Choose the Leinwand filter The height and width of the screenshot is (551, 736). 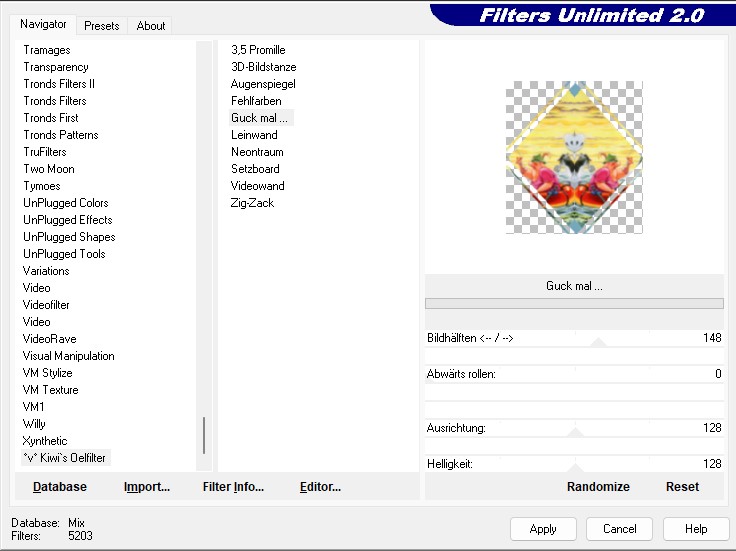pos(254,135)
